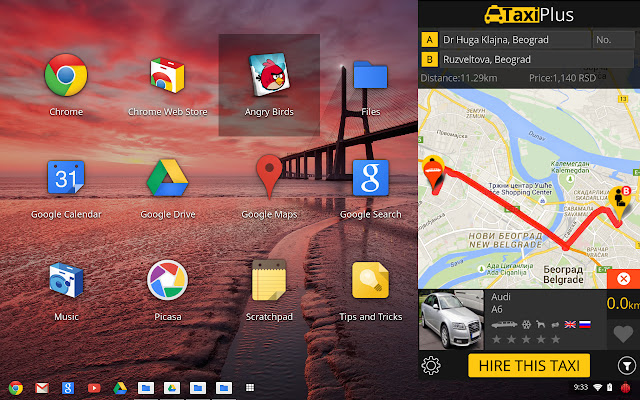Open the clock showing 9:33
Image resolution: width=640 pixels, height=400 pixels.
pyautogui.click(x=580, y=387)
